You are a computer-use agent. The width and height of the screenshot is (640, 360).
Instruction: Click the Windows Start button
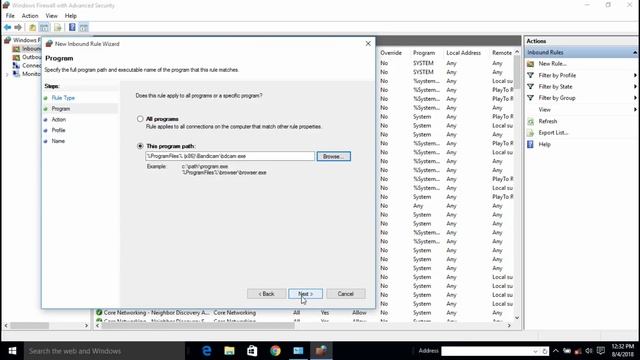[12, 351]
